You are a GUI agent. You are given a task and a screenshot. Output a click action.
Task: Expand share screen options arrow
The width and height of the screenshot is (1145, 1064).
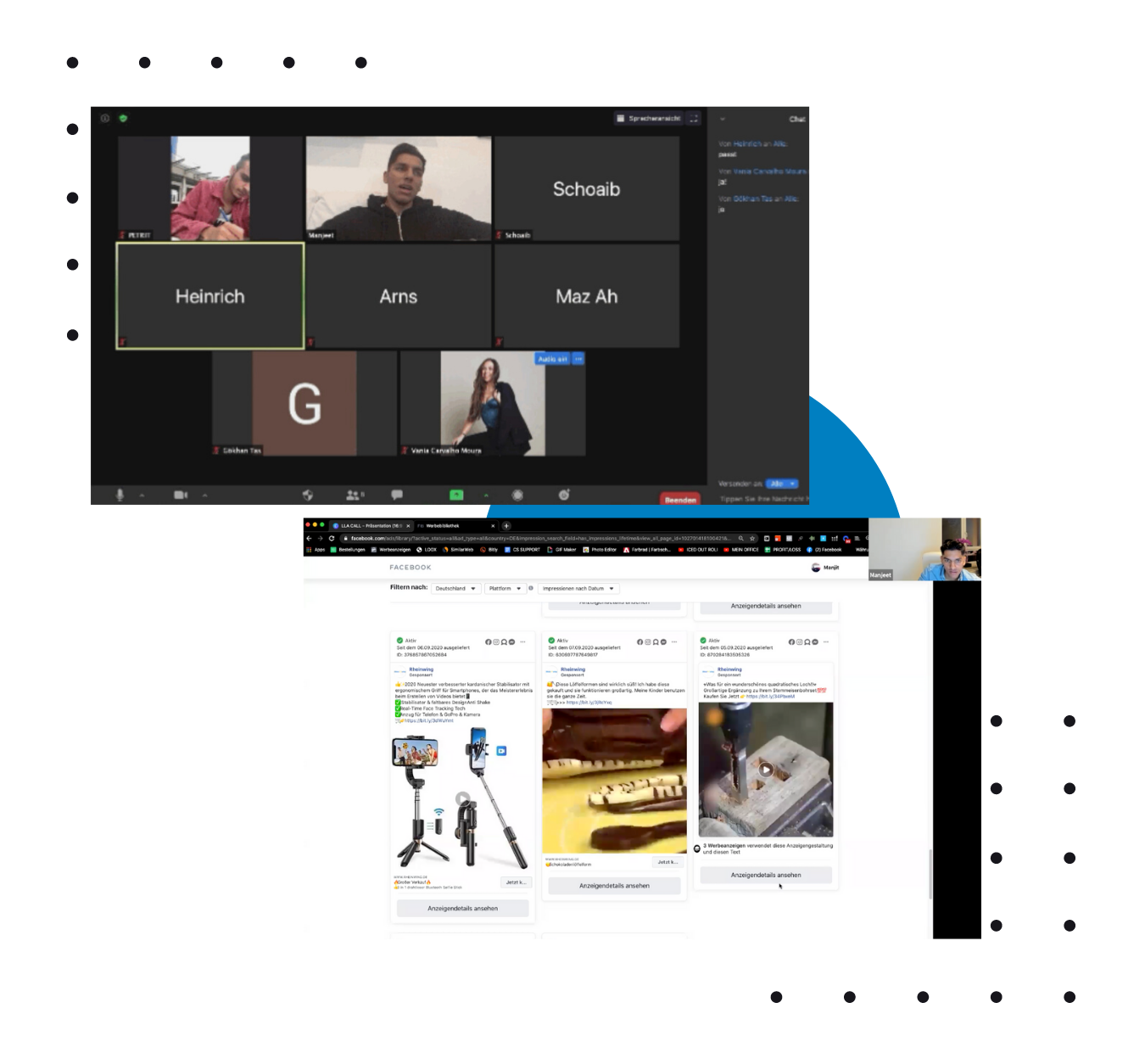click(x=486, y=495)
